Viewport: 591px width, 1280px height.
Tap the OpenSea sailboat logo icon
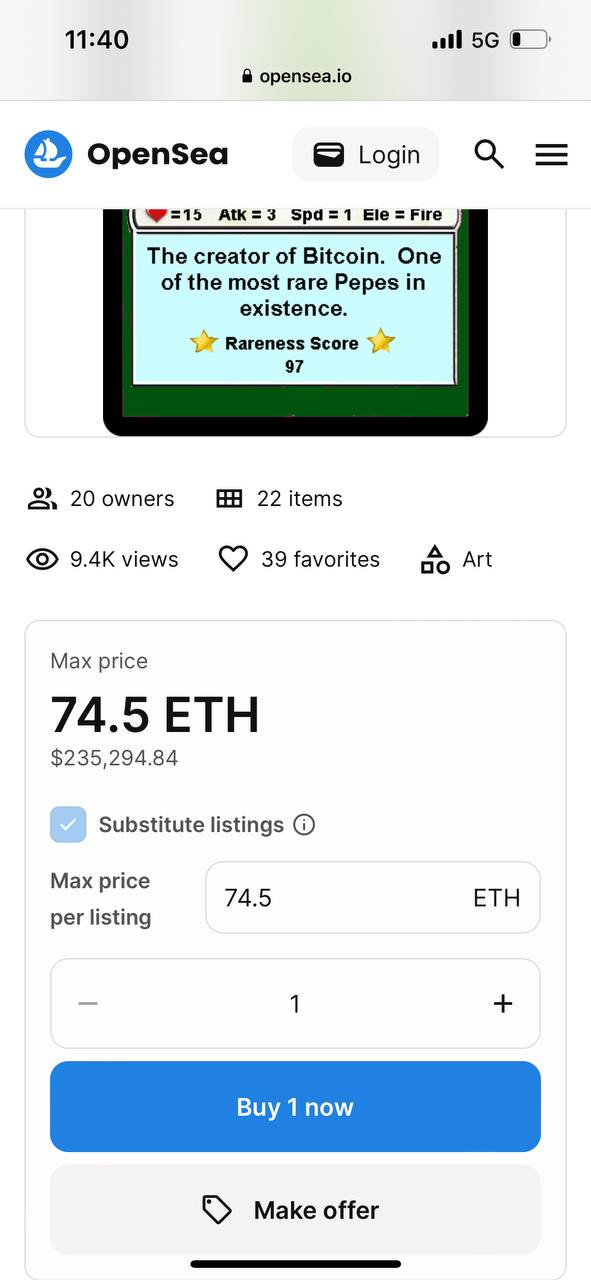[x=49, y=154]
